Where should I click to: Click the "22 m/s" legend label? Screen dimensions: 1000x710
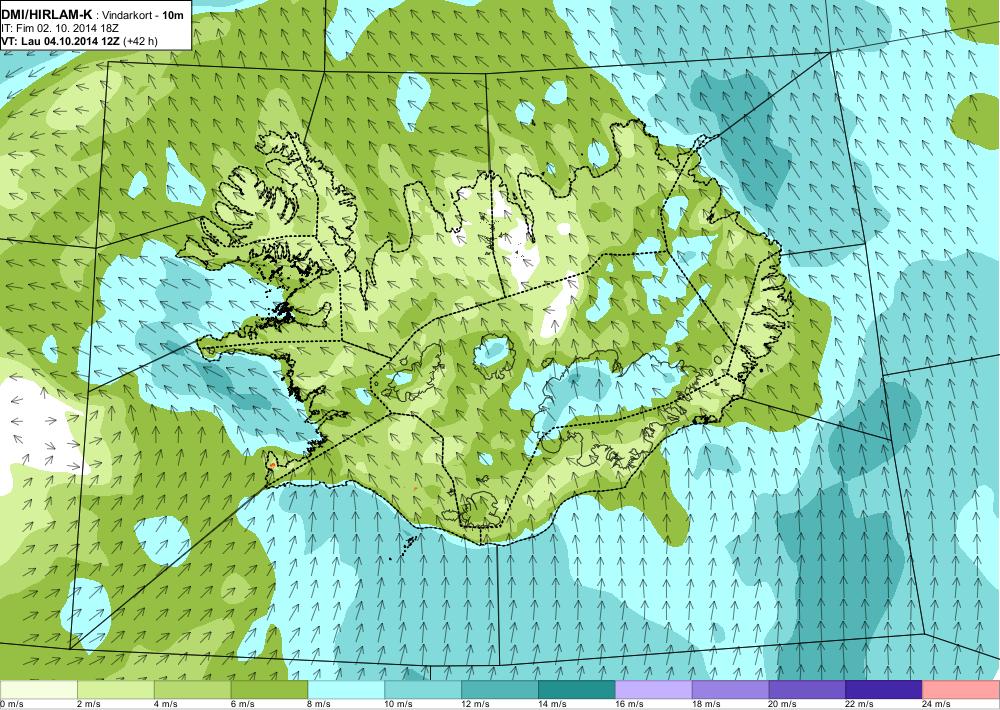pos(860,704)
